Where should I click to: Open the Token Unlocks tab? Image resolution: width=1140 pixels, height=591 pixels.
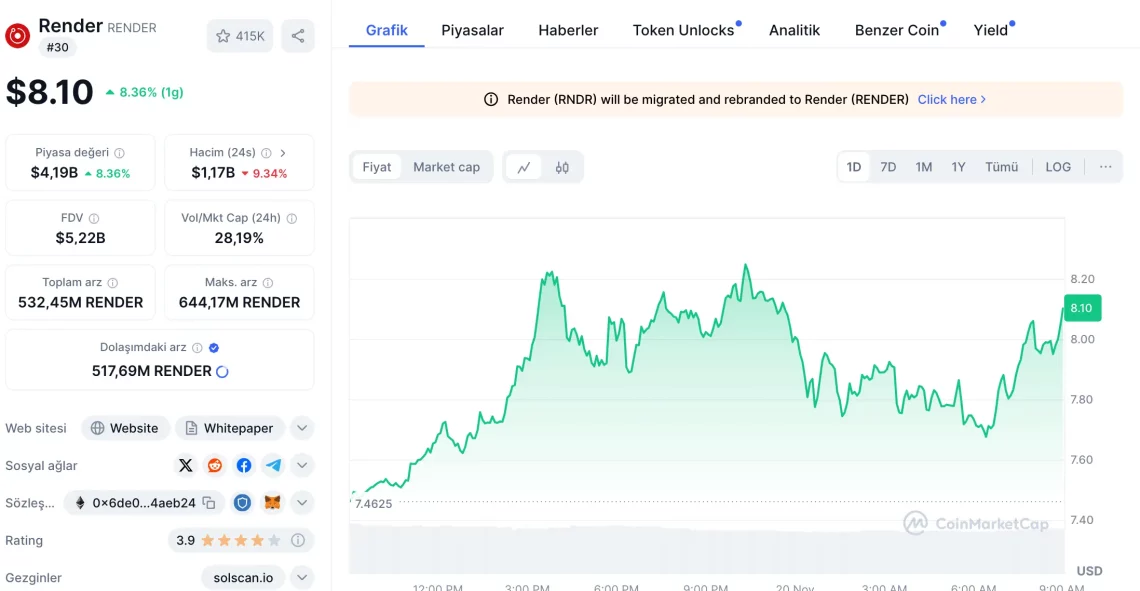pos(683,30)
